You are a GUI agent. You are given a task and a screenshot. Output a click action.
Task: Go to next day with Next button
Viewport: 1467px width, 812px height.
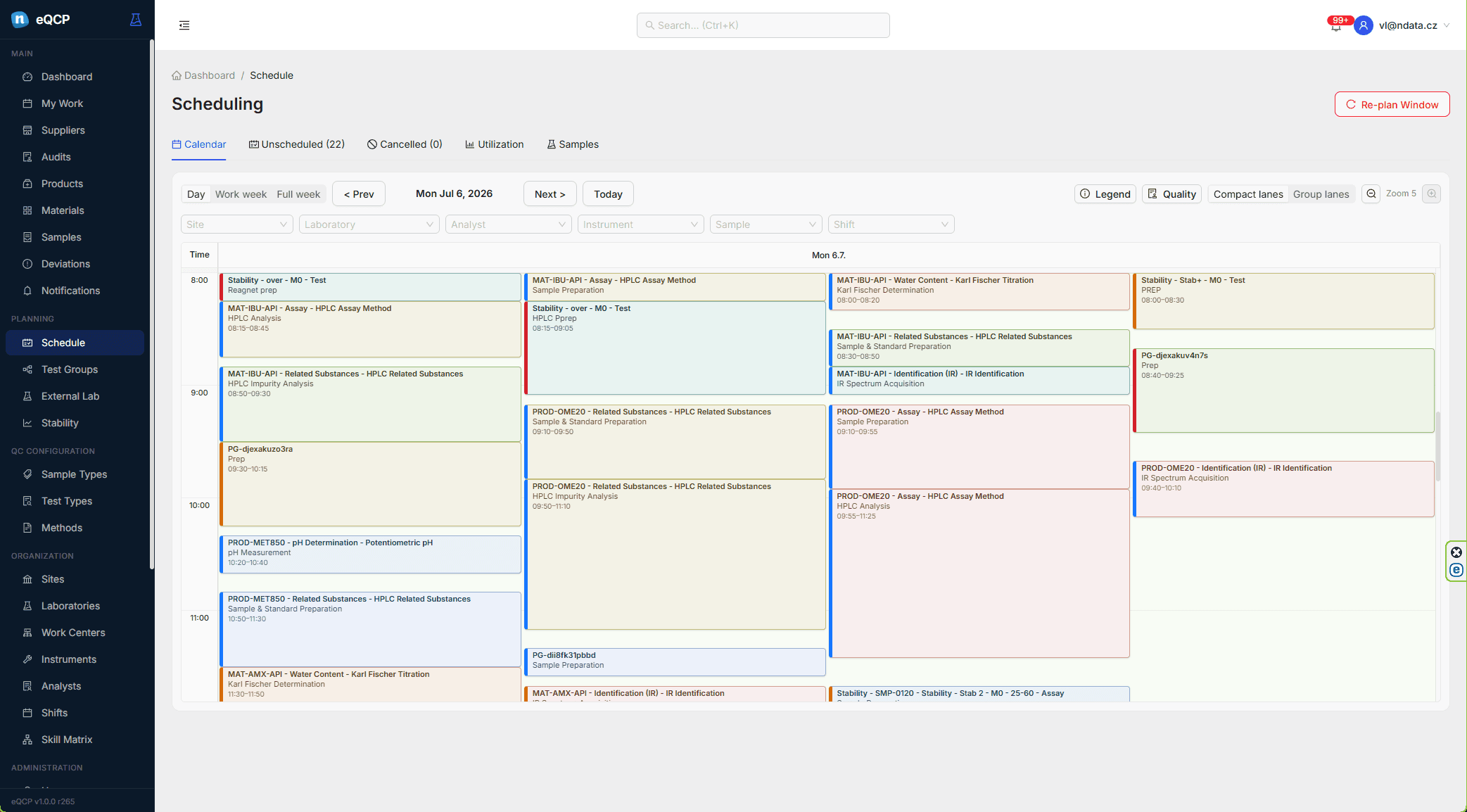pyautogui.click(x=550, y=194)
